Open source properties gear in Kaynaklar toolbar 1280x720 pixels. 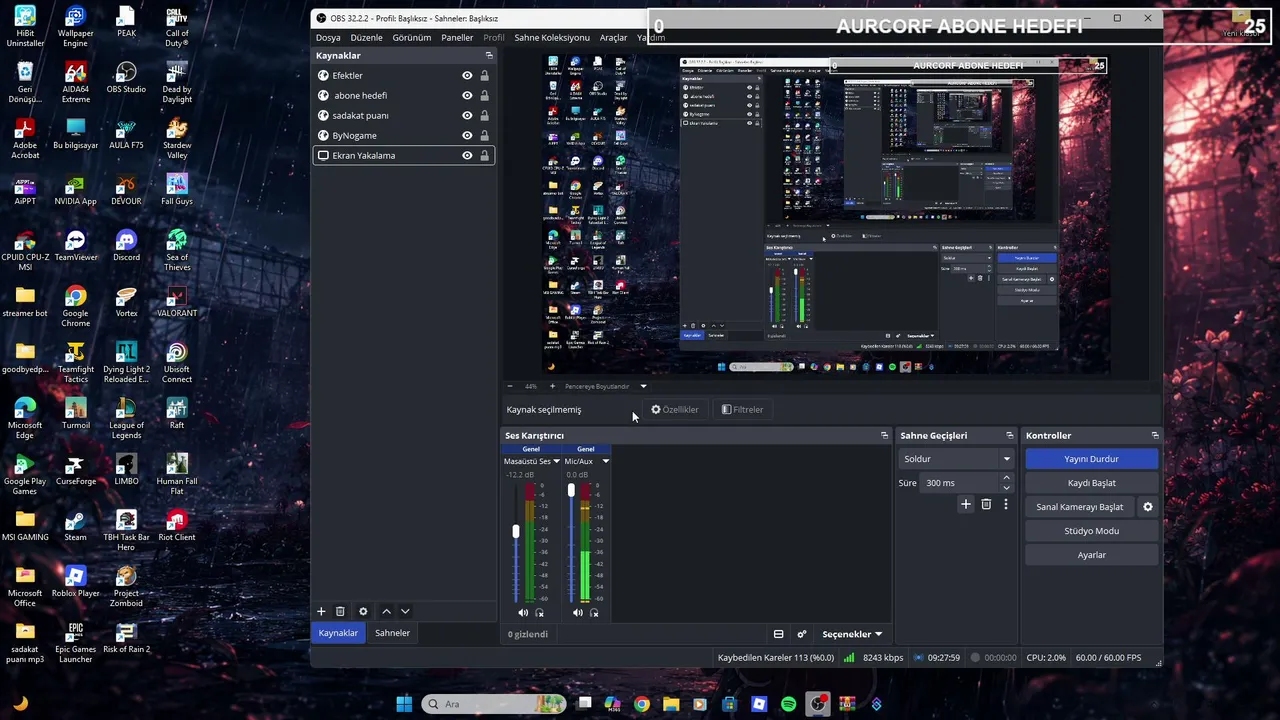point(363,611)
